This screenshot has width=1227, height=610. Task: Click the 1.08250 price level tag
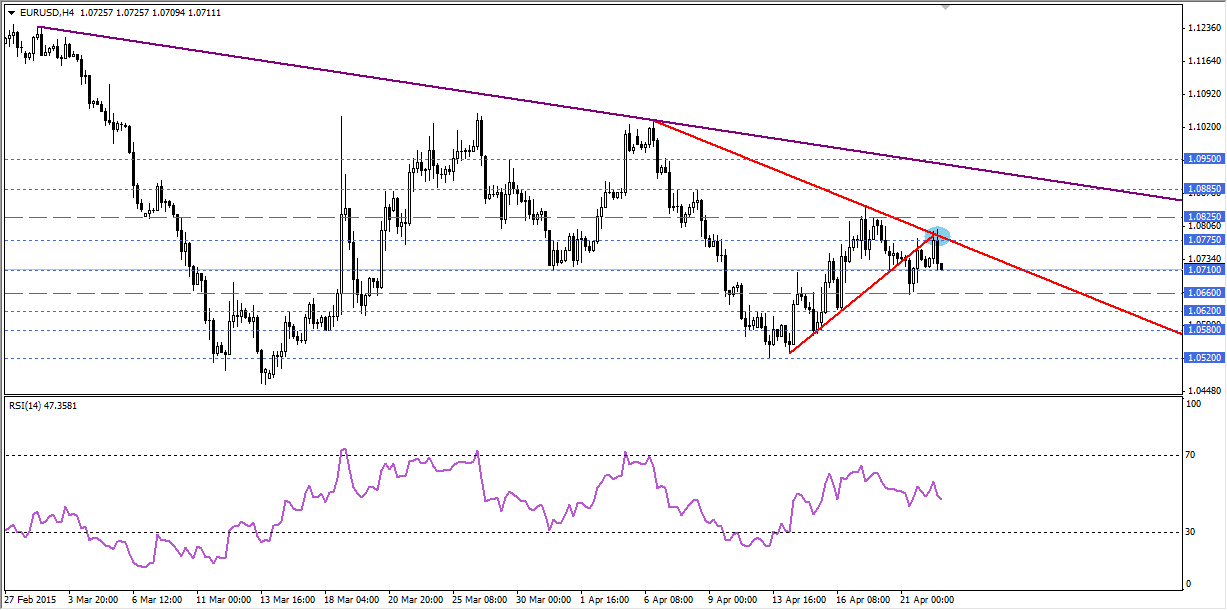coord(1202,216)
